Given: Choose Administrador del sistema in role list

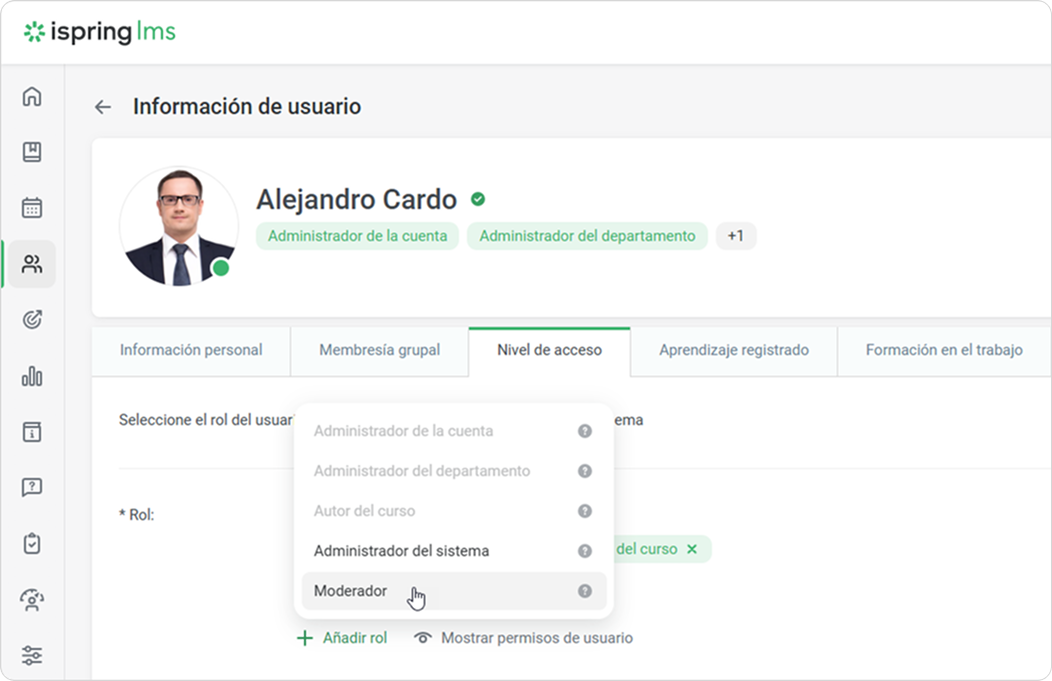Looking at the screenshot, I should pyautogui.click(x=401, y=551).
